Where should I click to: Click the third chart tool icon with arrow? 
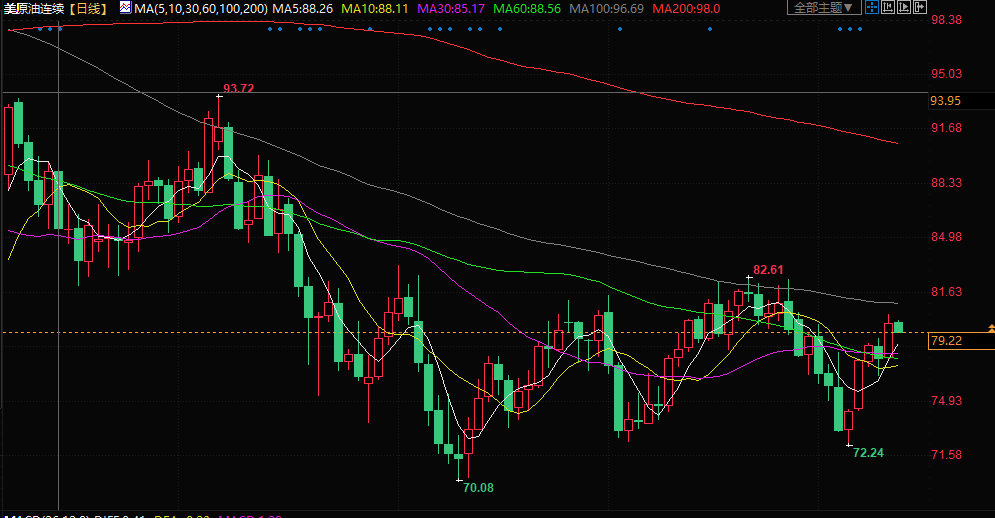pyautogui.click(x=905, y=8)
